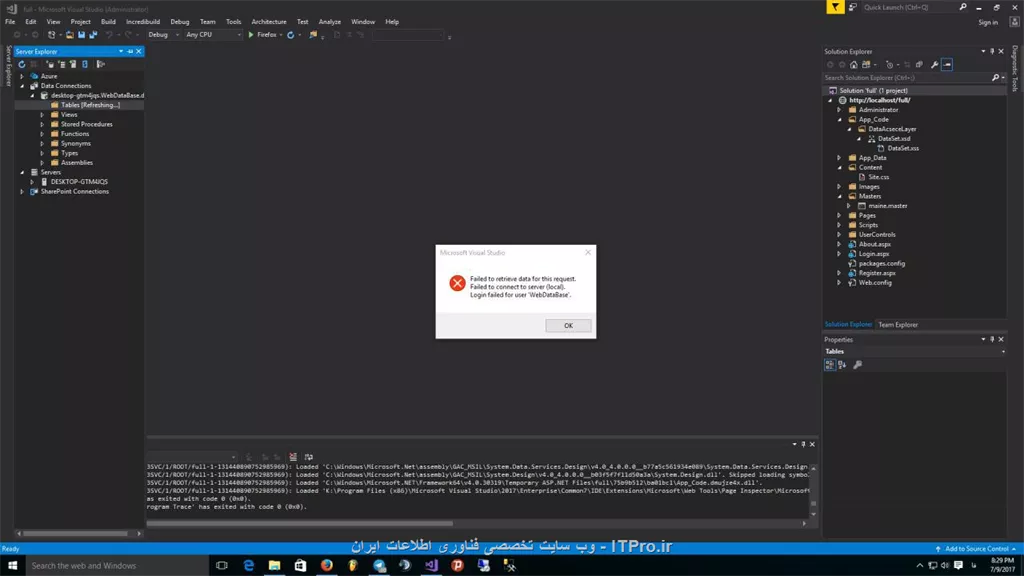Click Add to Source Control in status bar

976,549
